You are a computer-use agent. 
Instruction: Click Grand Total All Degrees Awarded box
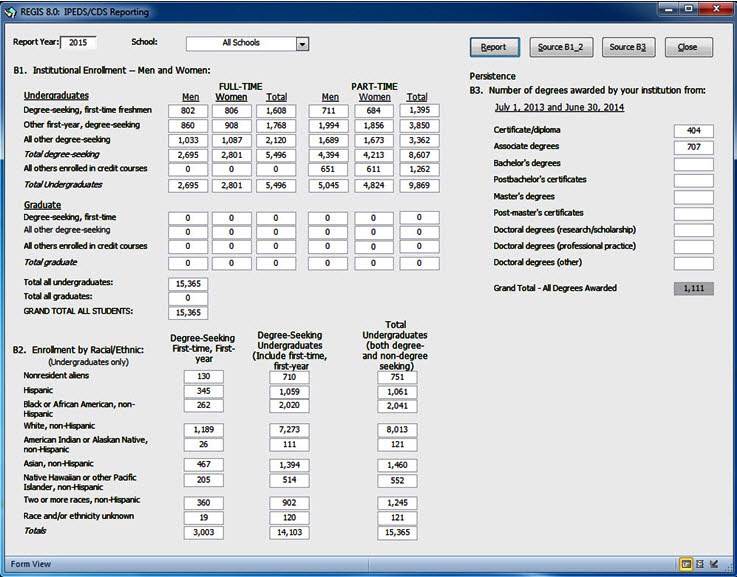[693, 288]
